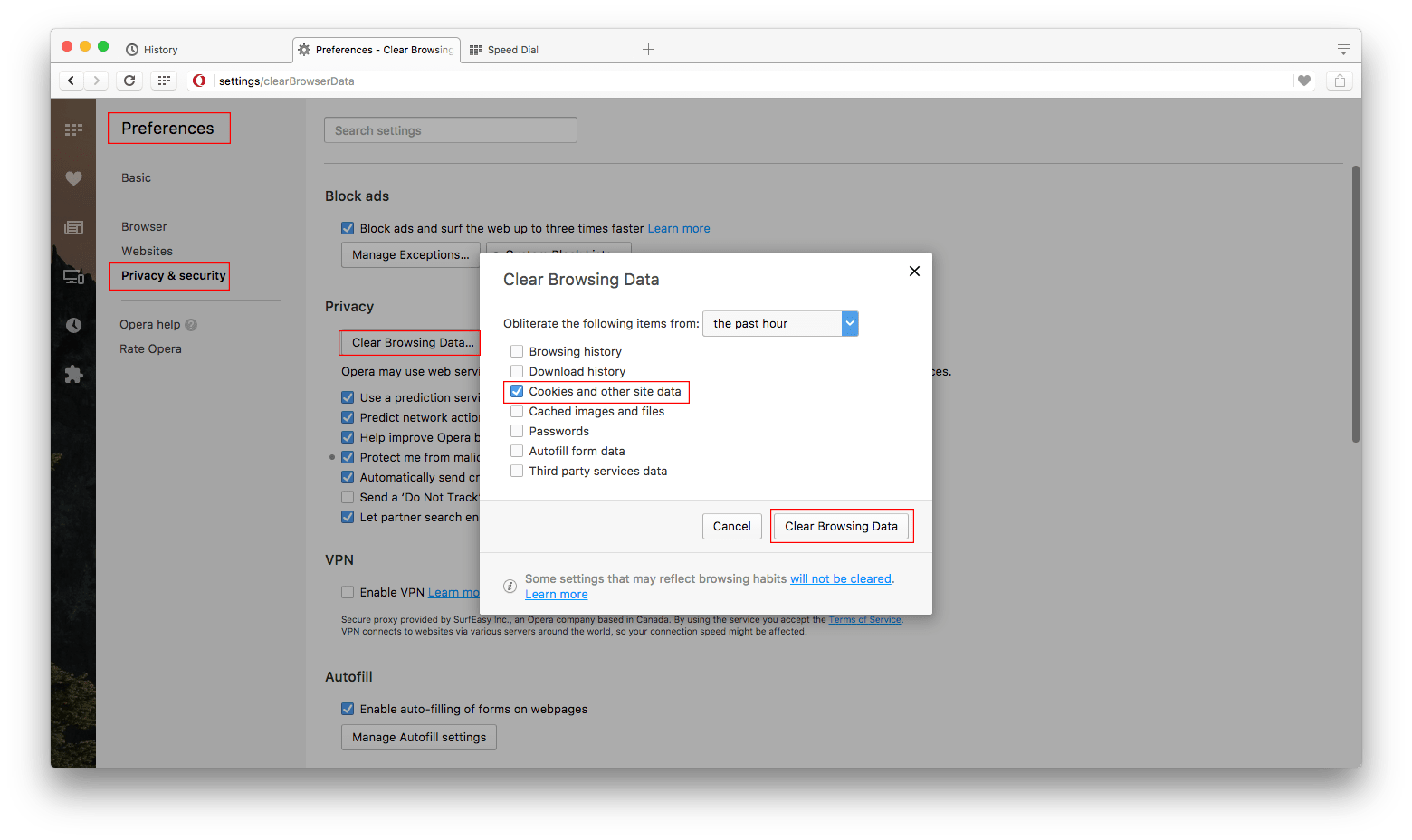Viewport: 1412px width, 840px height.
Task: Open Extensions puzzle icon in sidebar
Action: point(73,374)
